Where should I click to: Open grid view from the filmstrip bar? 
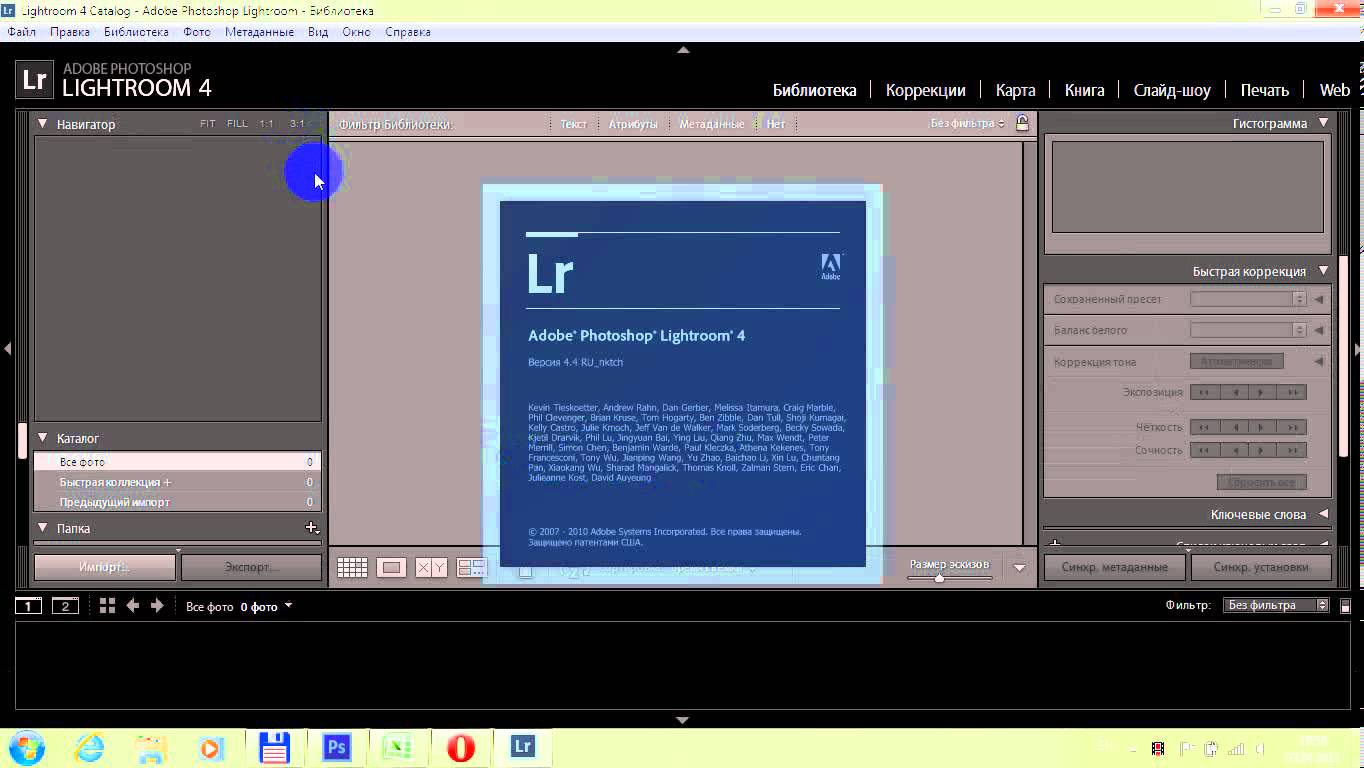(x=107, y=606)
